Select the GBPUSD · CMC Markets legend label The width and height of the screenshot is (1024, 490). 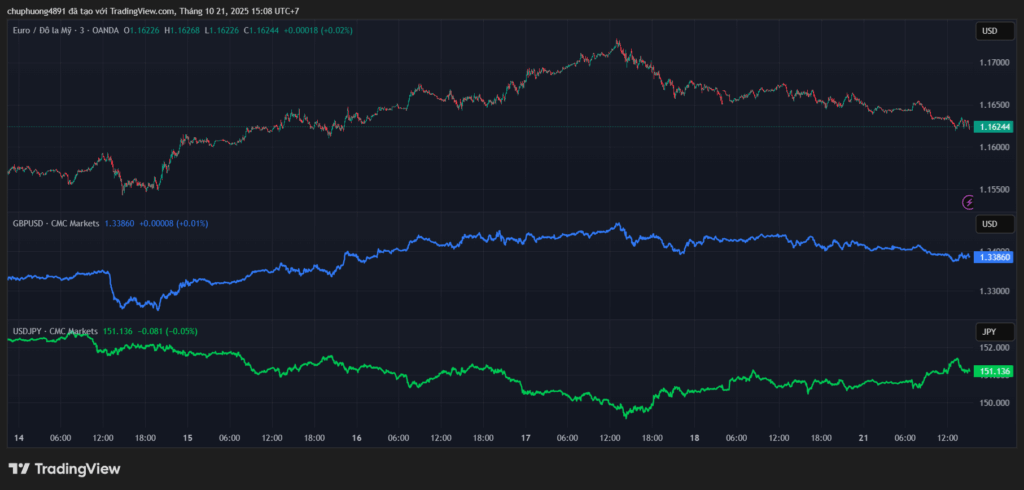pyautogui.click(x=55, y=223)
